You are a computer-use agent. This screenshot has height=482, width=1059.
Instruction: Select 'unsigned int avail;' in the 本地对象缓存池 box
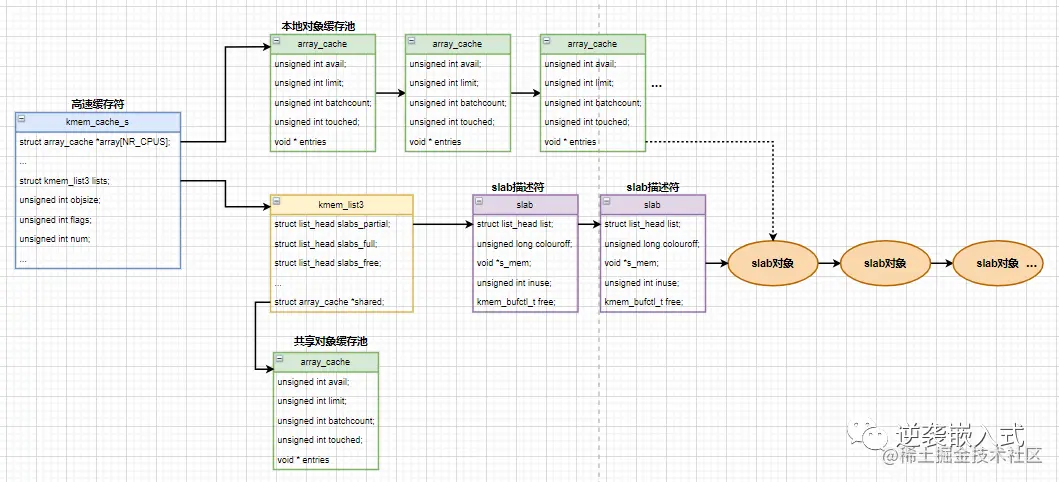click(x=323, y=64)
